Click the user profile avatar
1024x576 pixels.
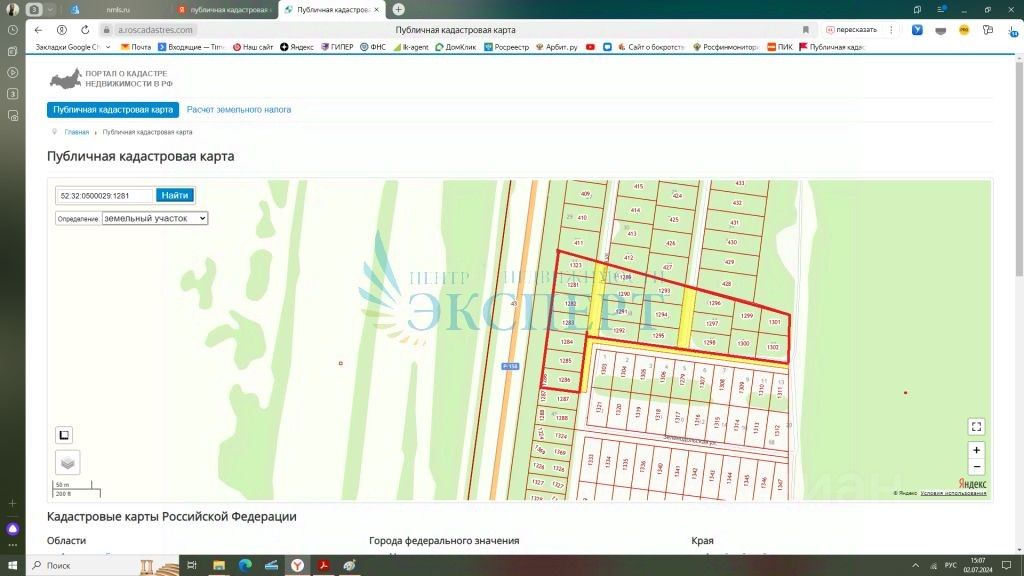click(x=12, y=9)
